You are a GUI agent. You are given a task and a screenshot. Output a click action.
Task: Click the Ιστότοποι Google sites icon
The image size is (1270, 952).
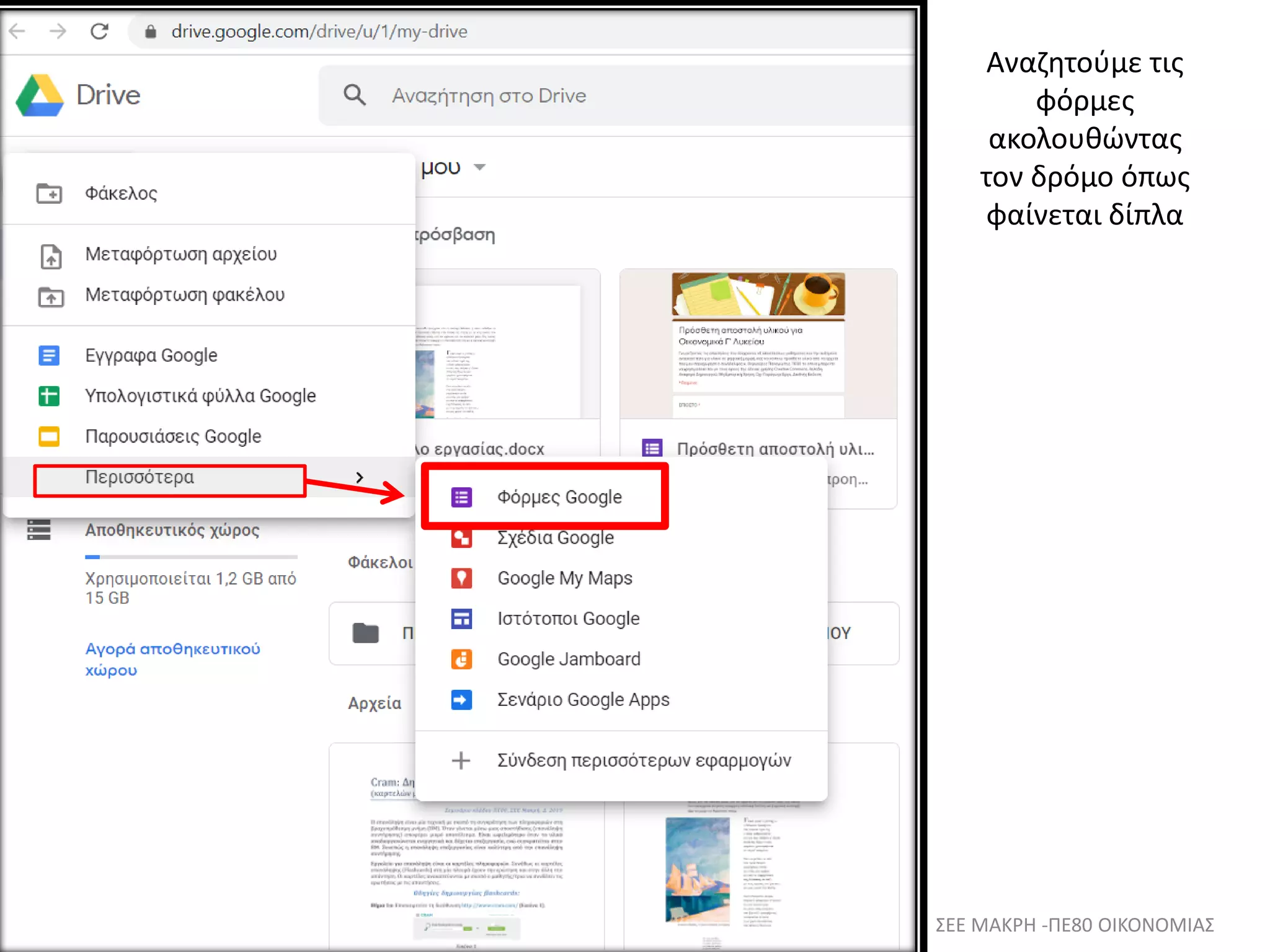461,619
